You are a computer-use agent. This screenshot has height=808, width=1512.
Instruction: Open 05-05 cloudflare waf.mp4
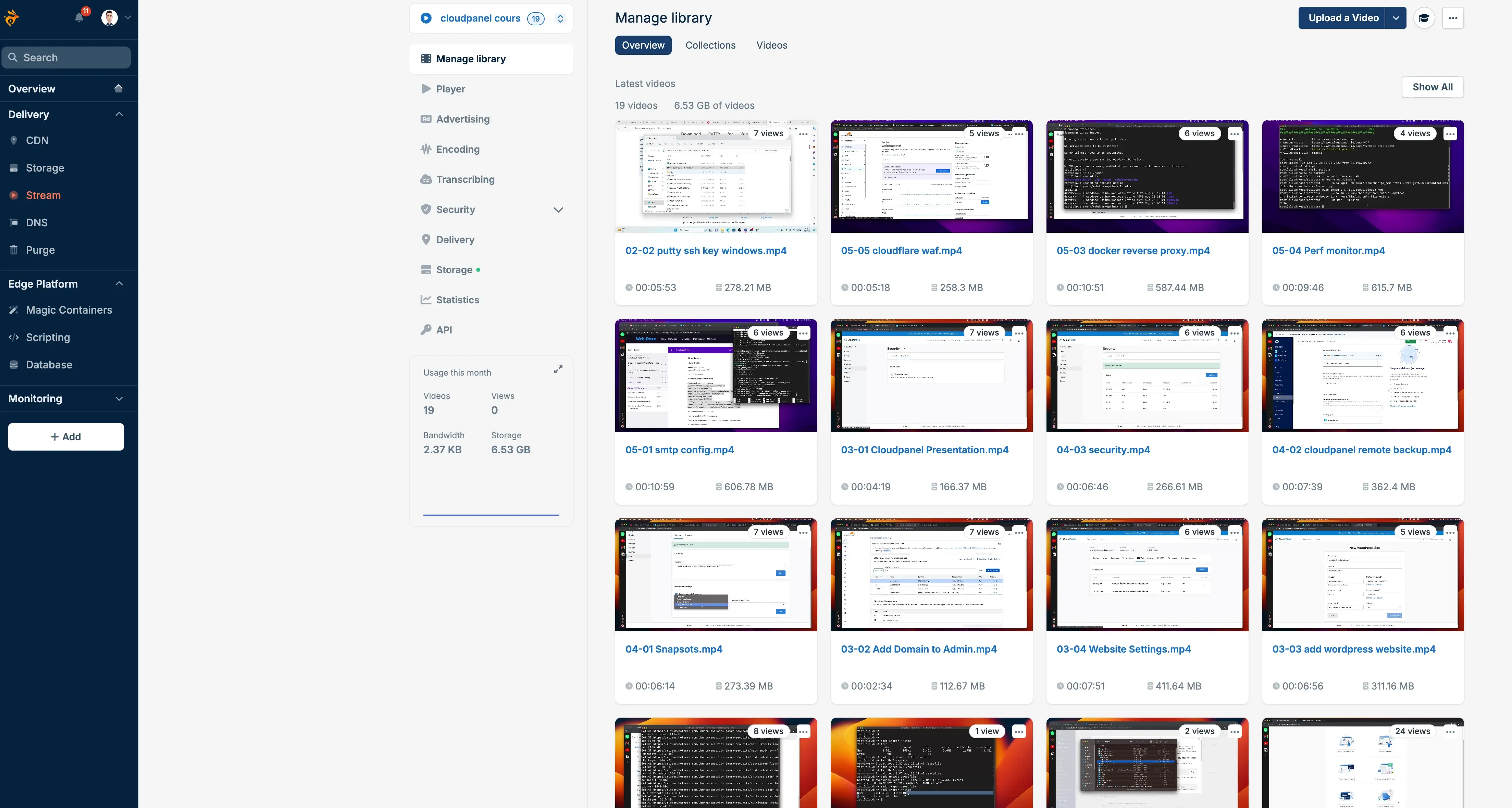(x=902, y=251)
